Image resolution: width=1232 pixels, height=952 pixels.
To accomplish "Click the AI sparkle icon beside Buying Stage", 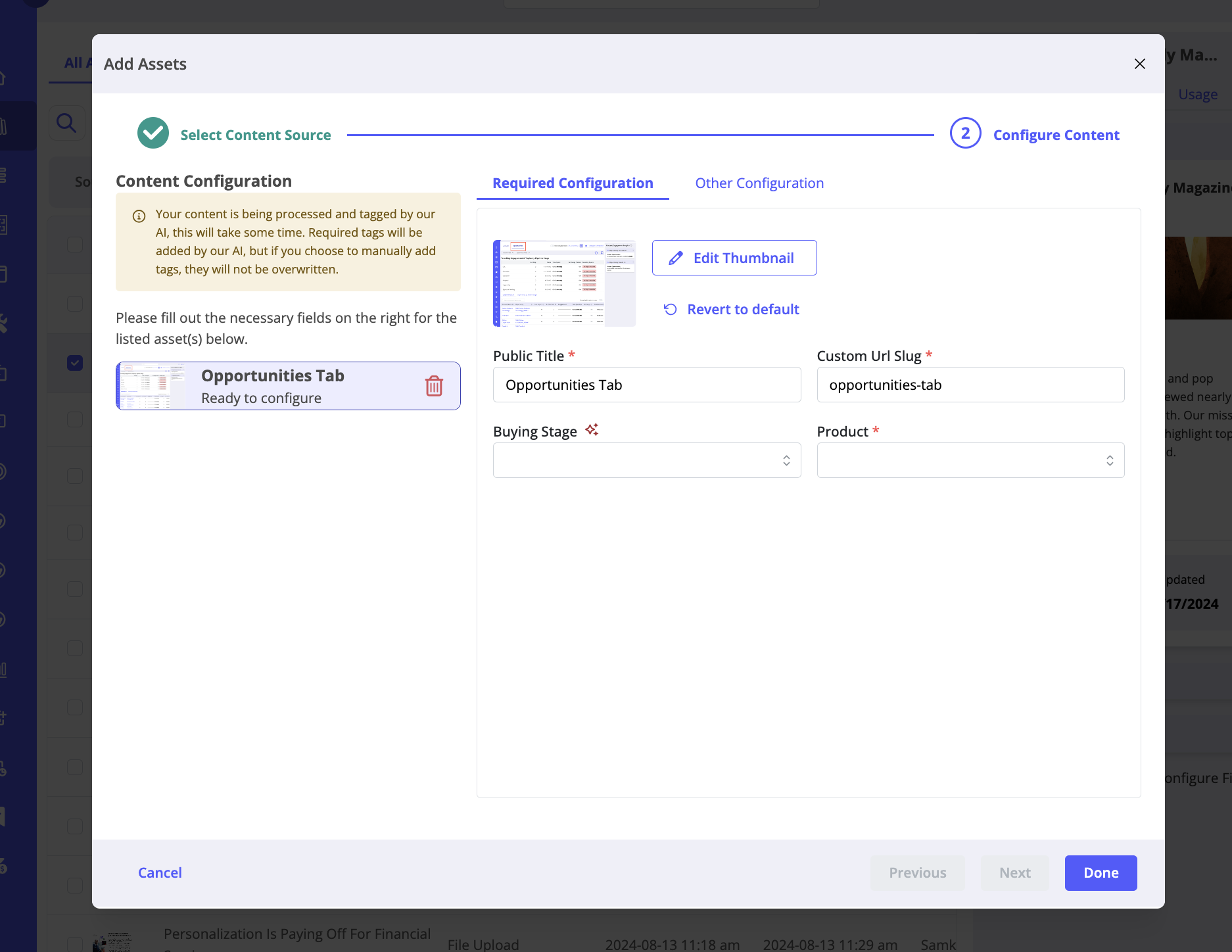I will (592, 430).
